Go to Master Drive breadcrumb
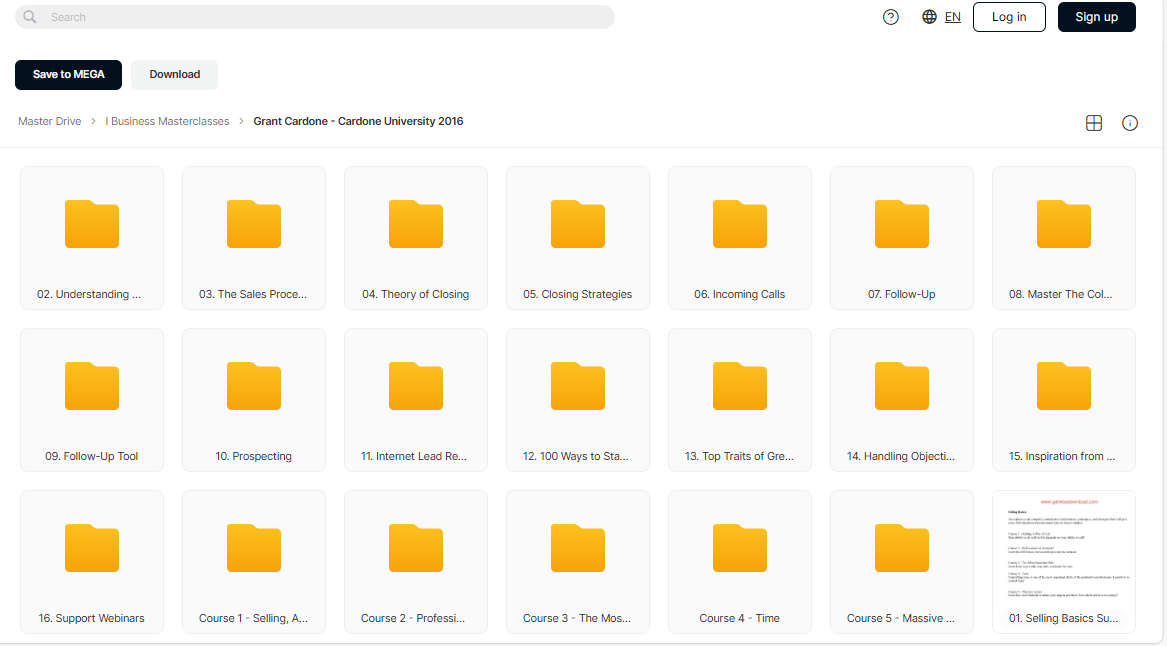Image resolution: width=1167 pixels, height=646 pixels. coord(50,121)
